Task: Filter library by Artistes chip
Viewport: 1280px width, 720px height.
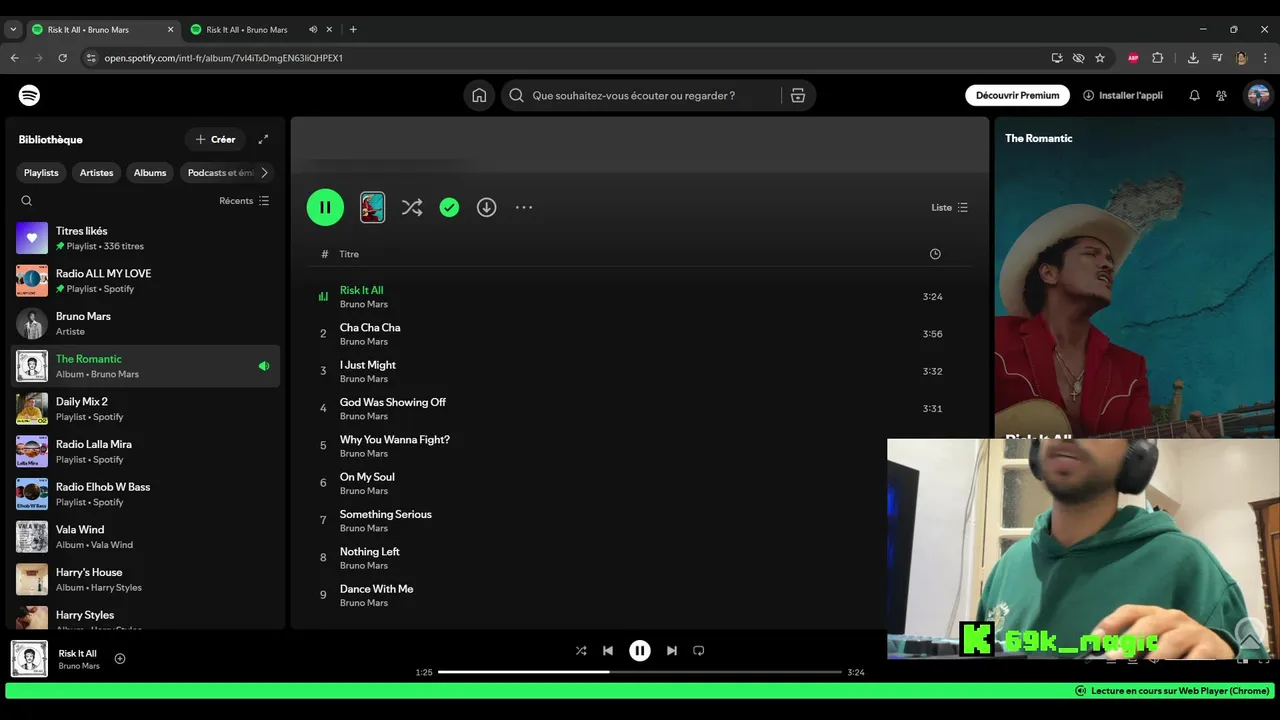Action: pos(96,173)
